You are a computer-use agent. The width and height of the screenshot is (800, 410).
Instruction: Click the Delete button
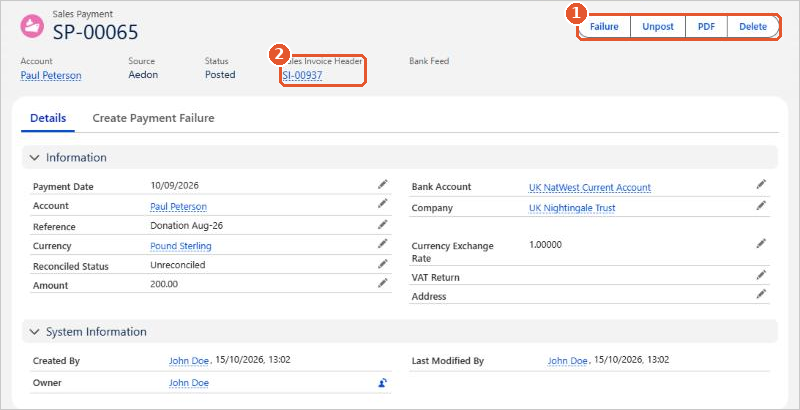pos(753,27)
